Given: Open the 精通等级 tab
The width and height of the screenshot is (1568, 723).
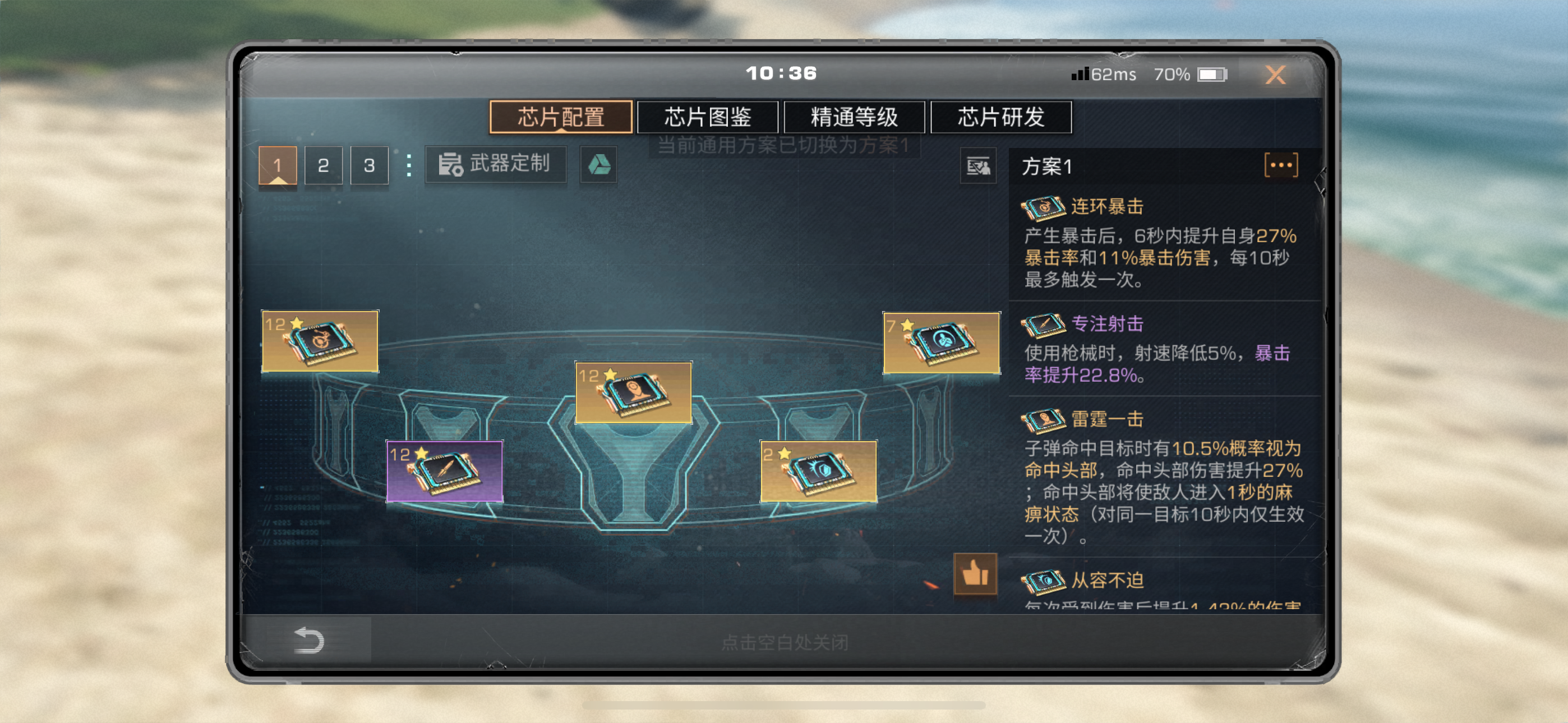Looking at the screenshot, I should pos(854,117).
